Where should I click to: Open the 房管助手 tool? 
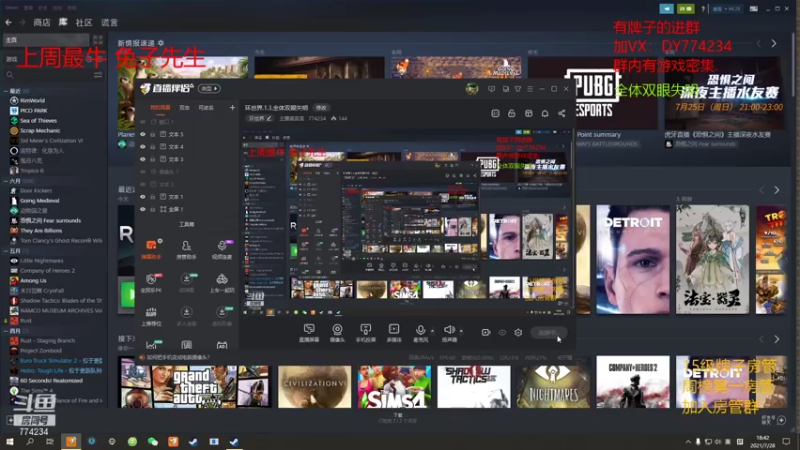click(186, 249)
